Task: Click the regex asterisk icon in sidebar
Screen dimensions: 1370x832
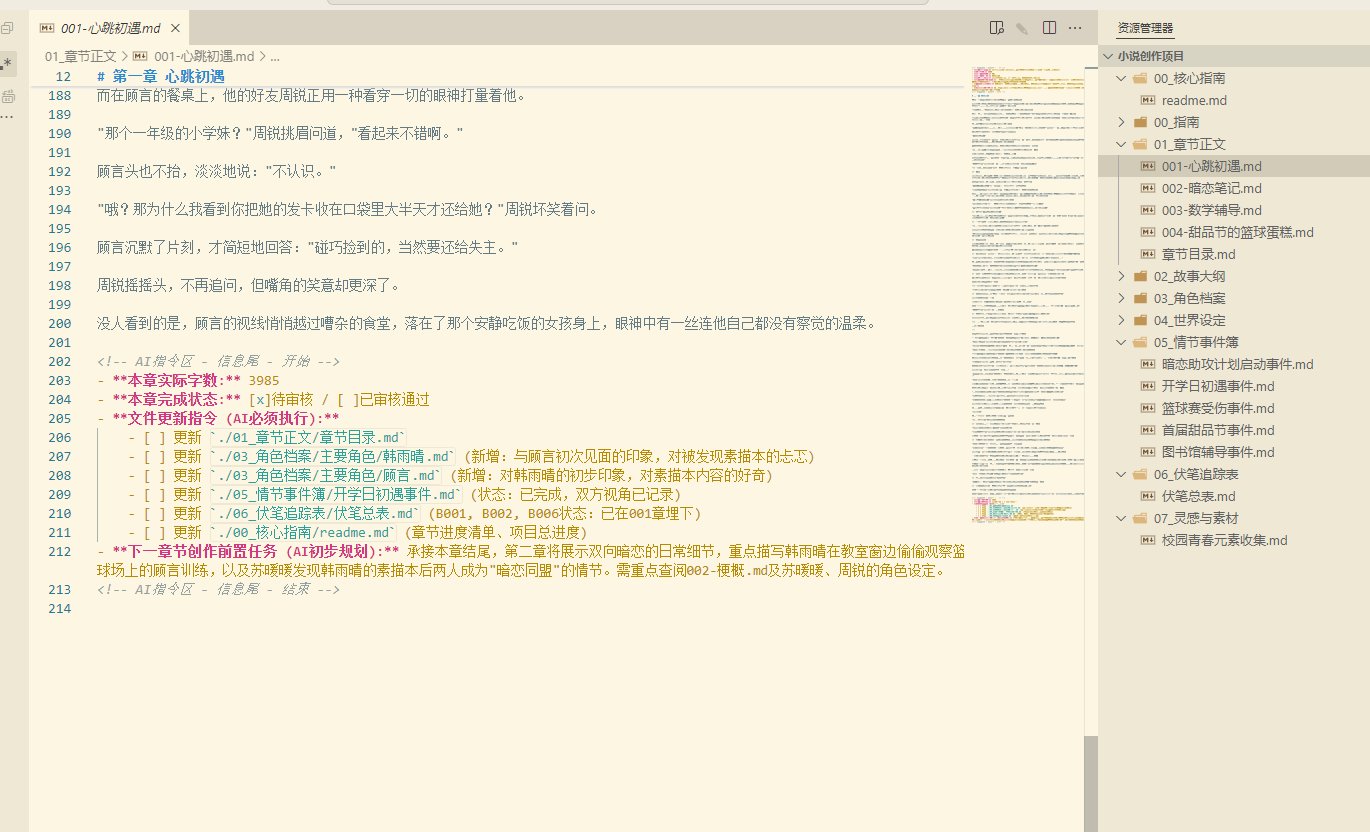Action: (7, 64)
